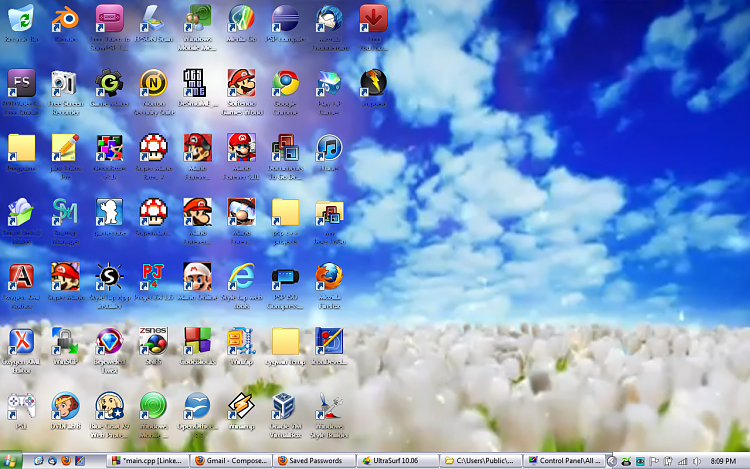Open the iTunes desktop shortcut
The image size is (750, 469).
click(330, 148)
